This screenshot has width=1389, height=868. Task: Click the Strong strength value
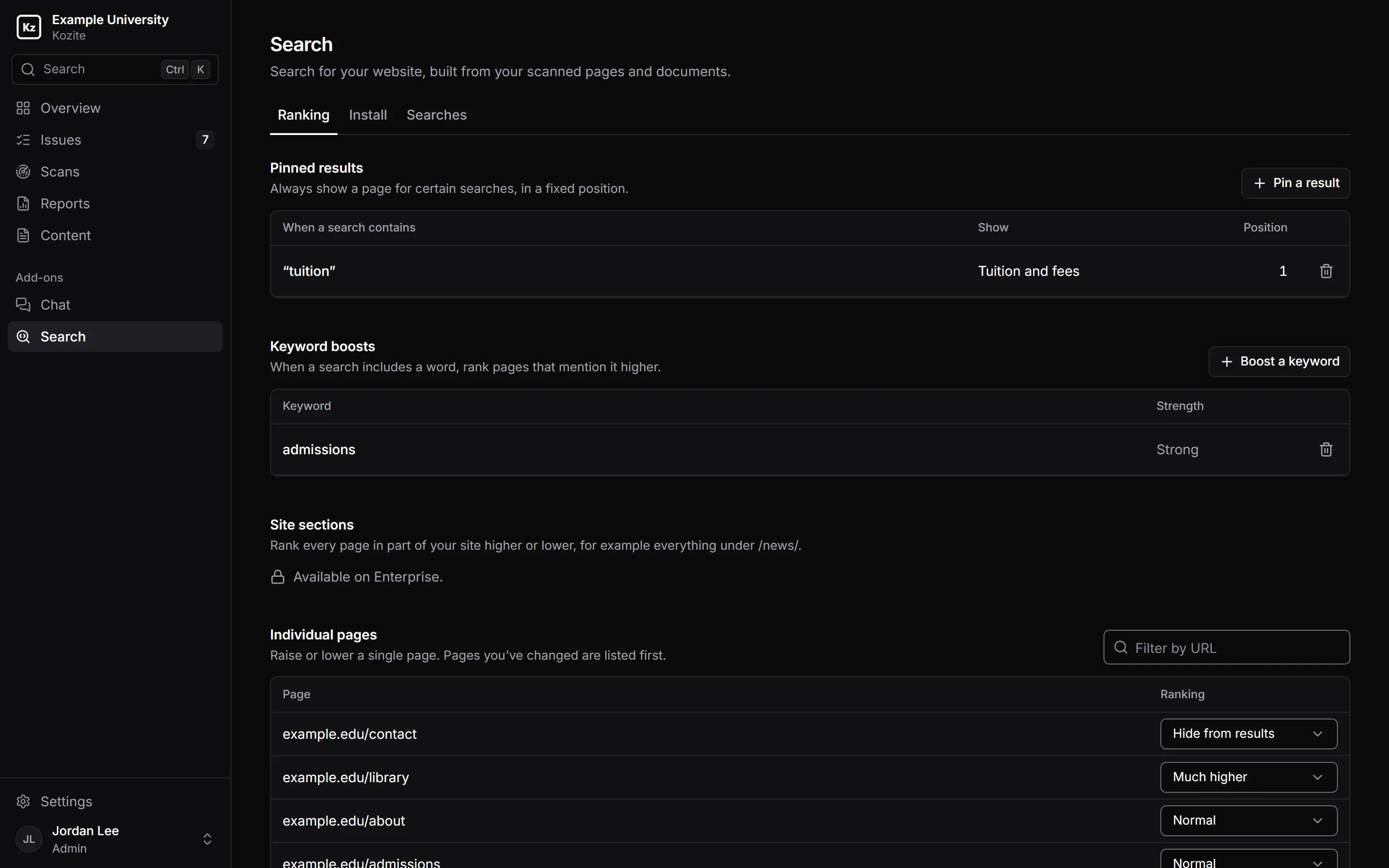pos(1177,449)
